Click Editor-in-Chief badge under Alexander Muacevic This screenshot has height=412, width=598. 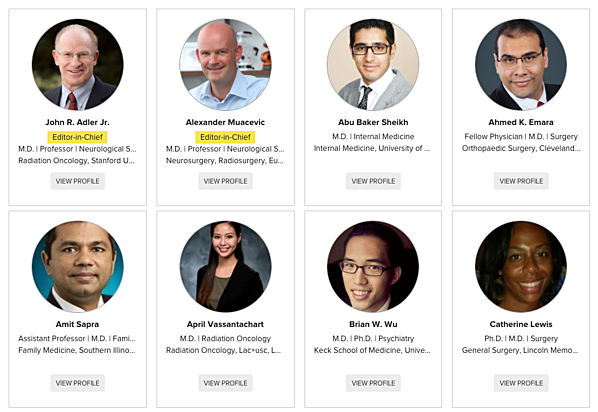pyautogui.click(x=225, y=137)
